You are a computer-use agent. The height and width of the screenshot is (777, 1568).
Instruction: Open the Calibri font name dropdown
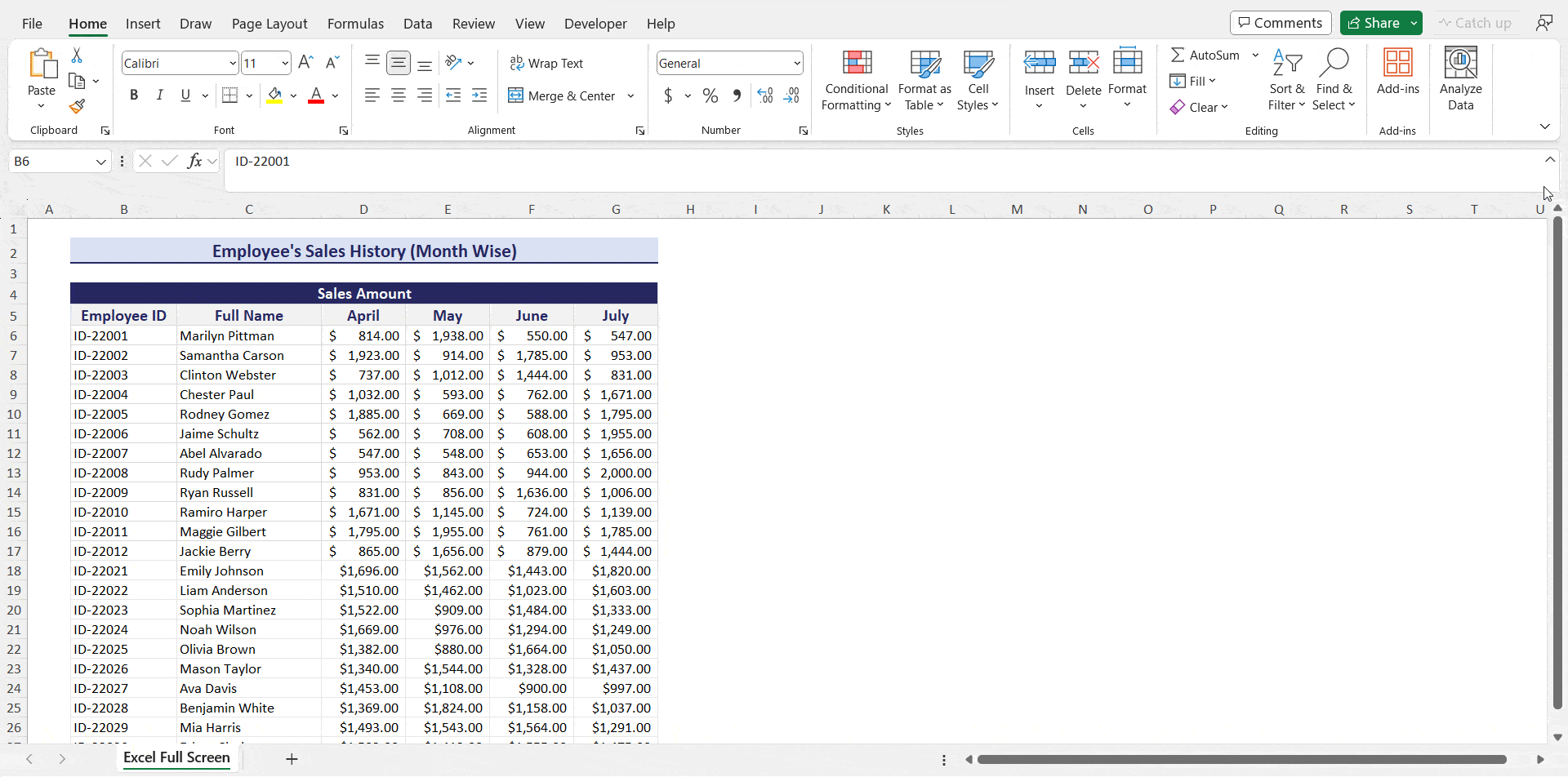(x=233, y=63)
